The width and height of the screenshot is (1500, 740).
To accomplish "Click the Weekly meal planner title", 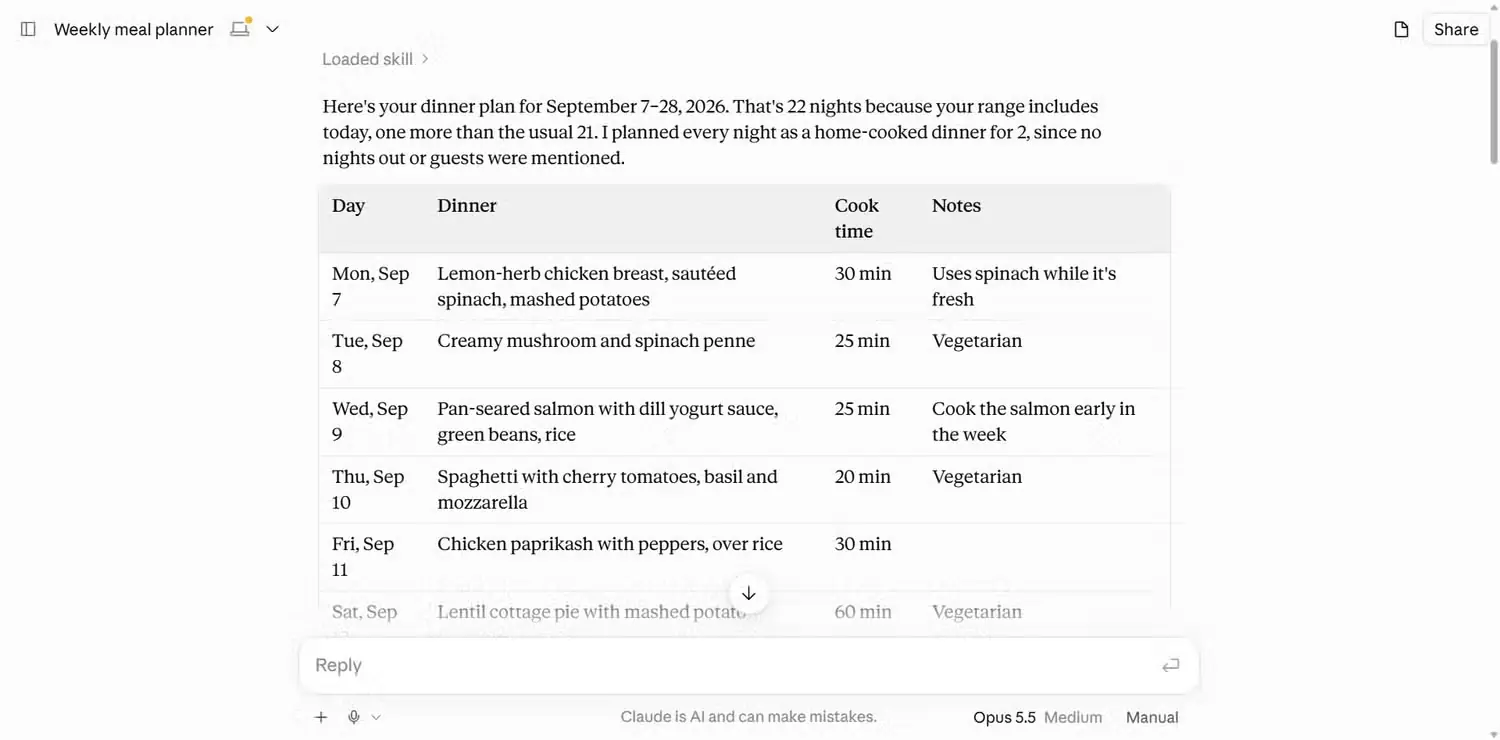I will (x=133, y=29).
